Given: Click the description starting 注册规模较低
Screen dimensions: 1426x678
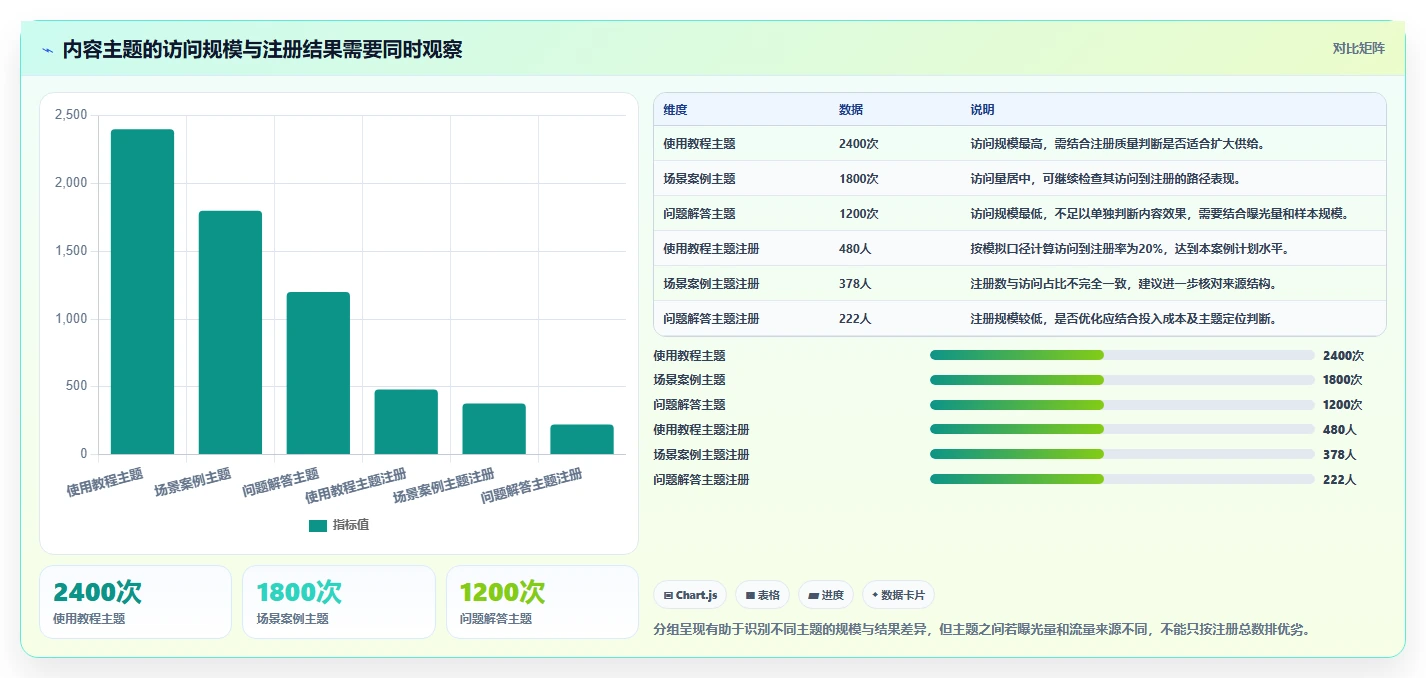Looking at the screenshot, I should (1125, 318).
